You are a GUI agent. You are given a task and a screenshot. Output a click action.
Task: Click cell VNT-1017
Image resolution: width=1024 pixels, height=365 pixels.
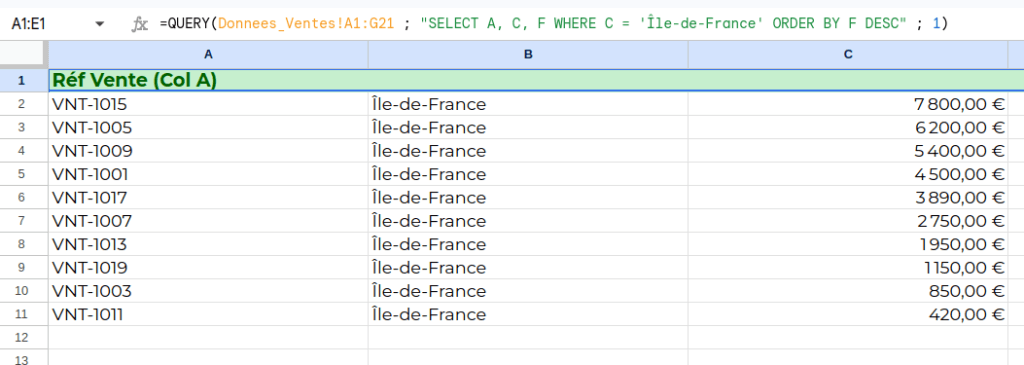208,197
